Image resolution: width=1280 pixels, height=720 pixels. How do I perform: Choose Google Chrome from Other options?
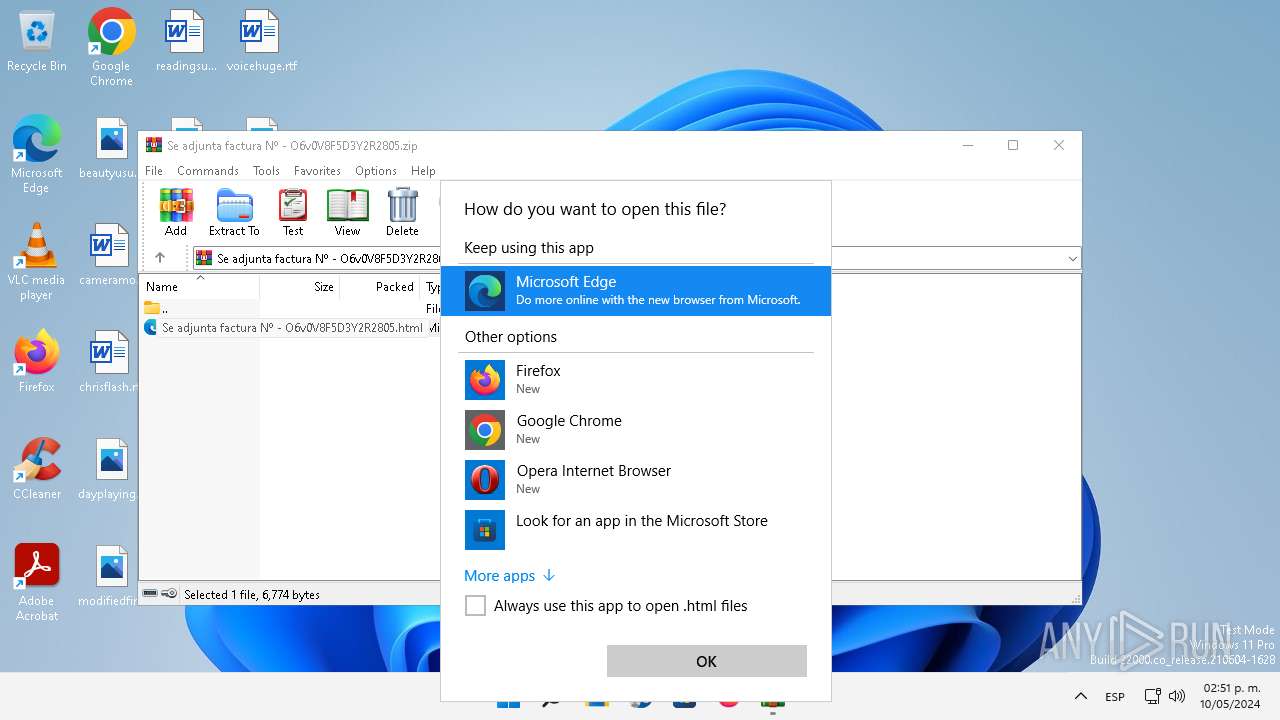point(636,430)
